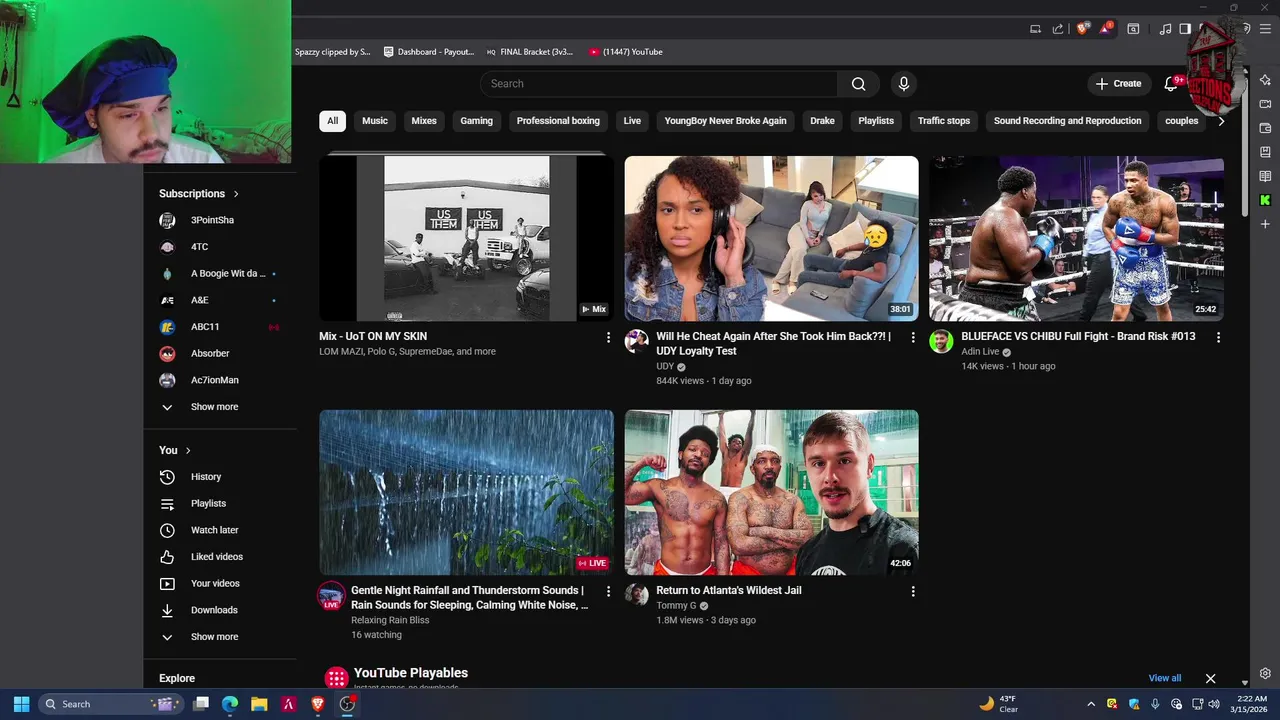Image resolution: width=1280 pixels, height=720 pixels.
Task: Open sidebar settings gear icon
Action: pos(1265,674)
